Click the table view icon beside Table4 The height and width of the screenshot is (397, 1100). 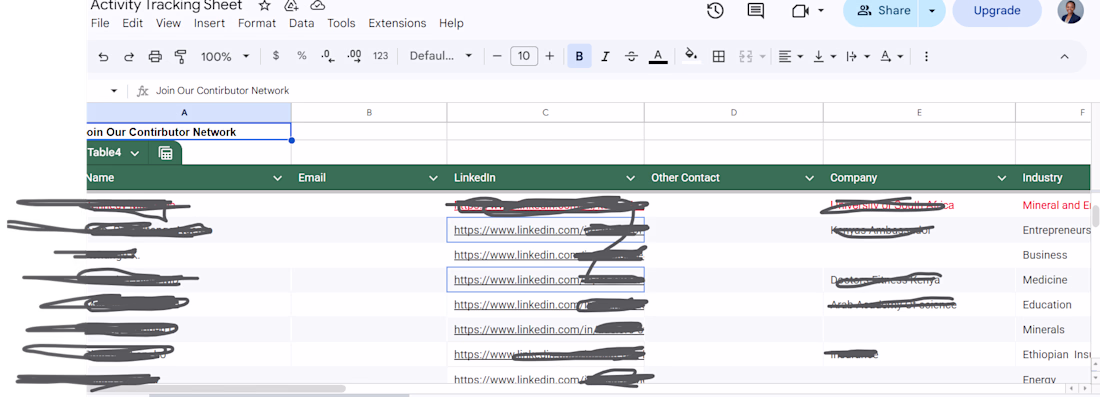coord(166,153)
